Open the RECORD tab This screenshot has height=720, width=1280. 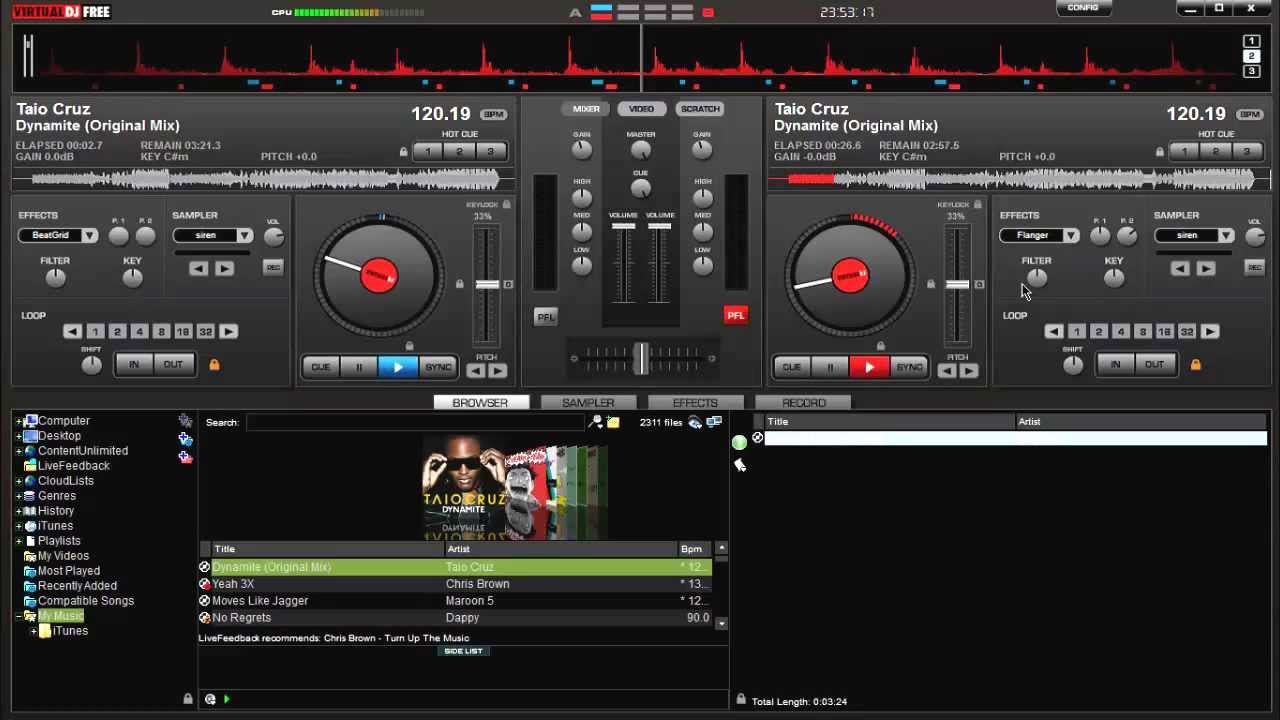click(804, 402)
